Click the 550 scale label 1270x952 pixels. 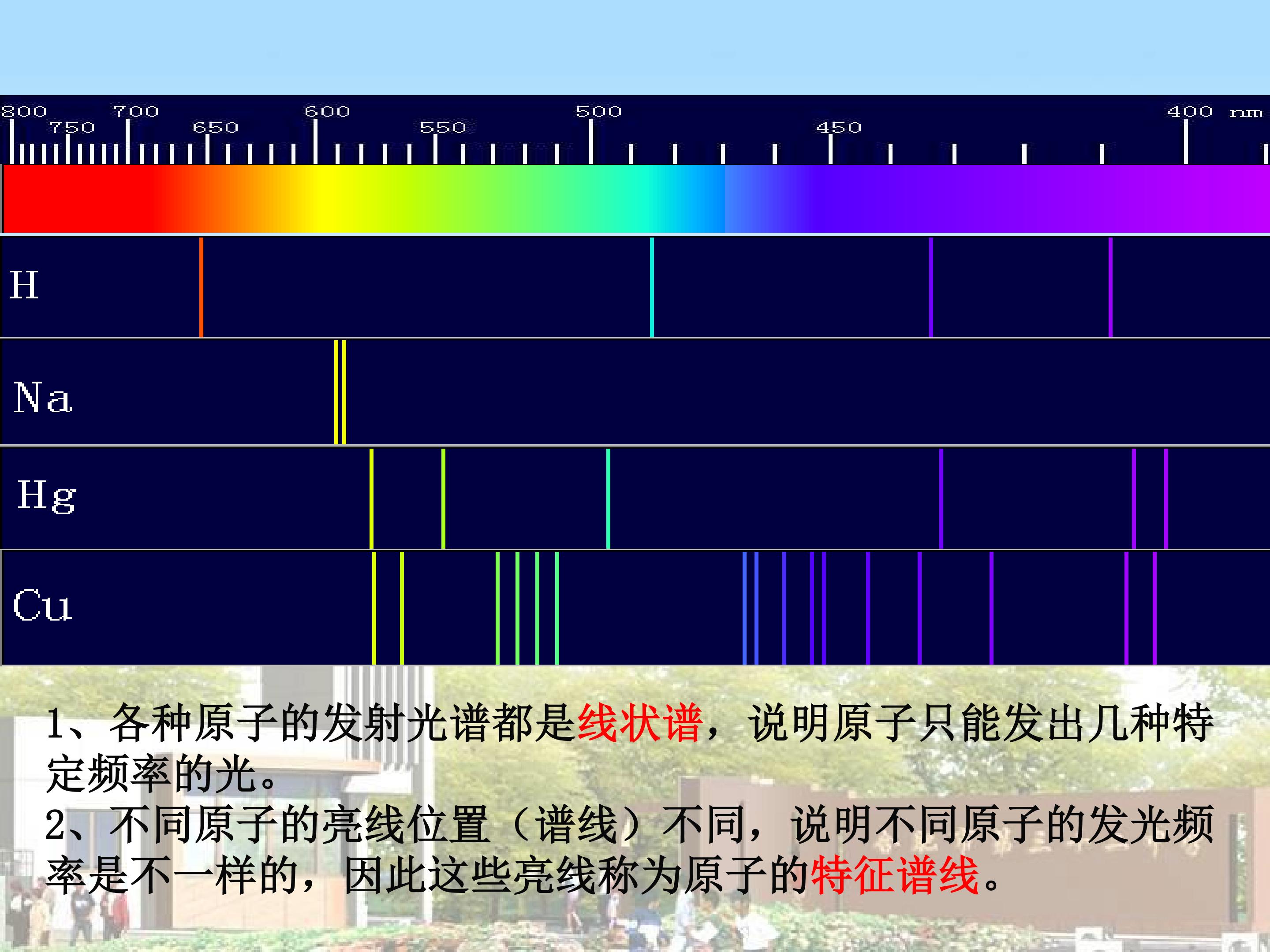point(443,127)
